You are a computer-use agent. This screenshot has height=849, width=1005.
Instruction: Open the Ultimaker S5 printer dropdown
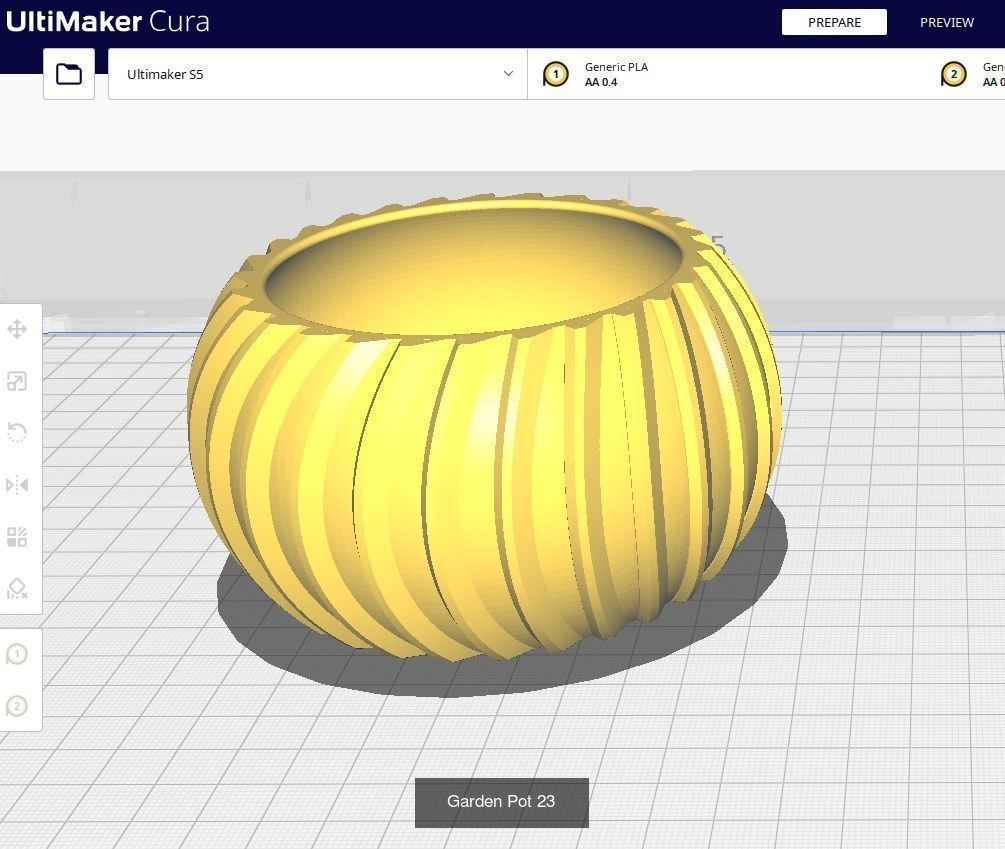(x=318, y=74)
